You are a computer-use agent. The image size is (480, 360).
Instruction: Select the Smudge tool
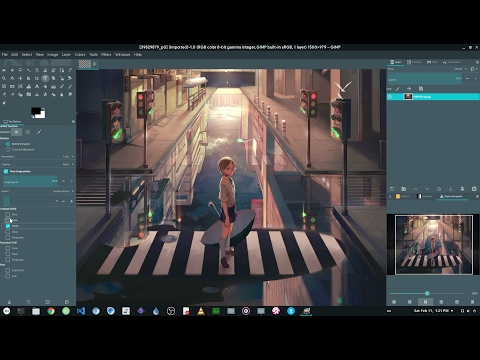(x=70, y=95)
